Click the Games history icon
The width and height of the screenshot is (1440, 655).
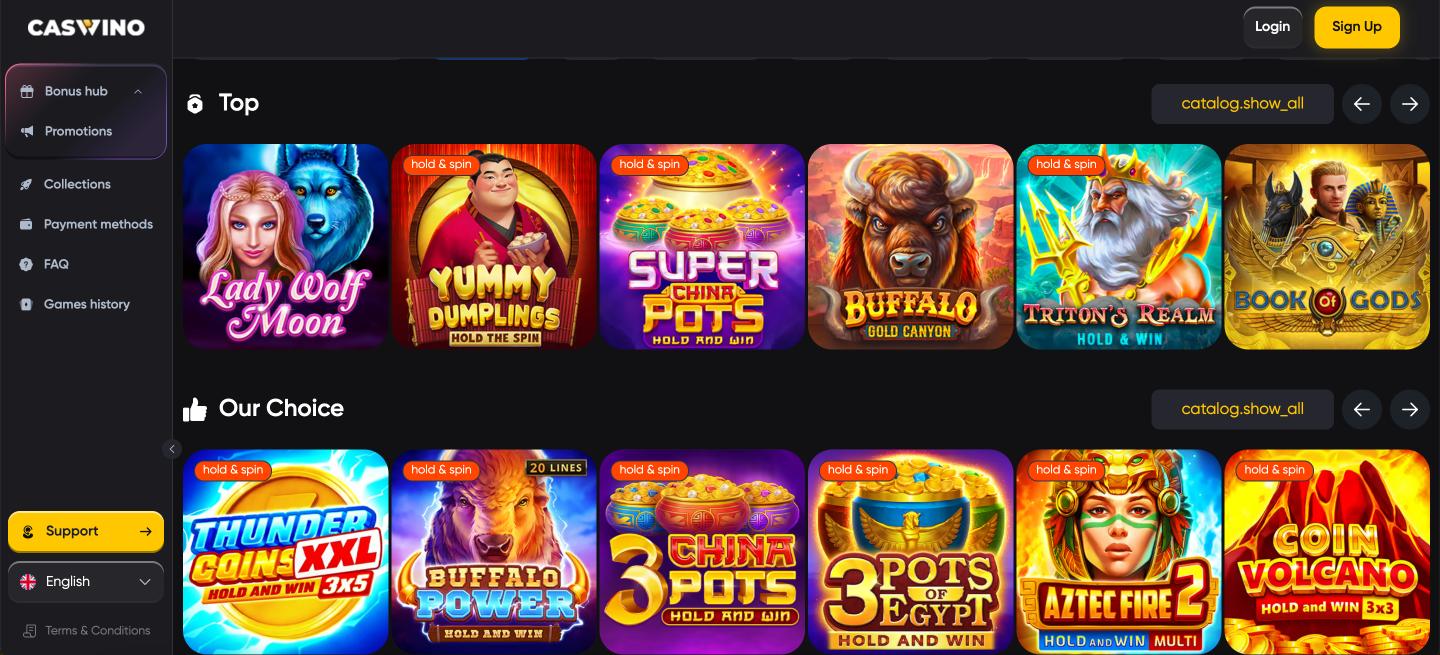(26, 304)
